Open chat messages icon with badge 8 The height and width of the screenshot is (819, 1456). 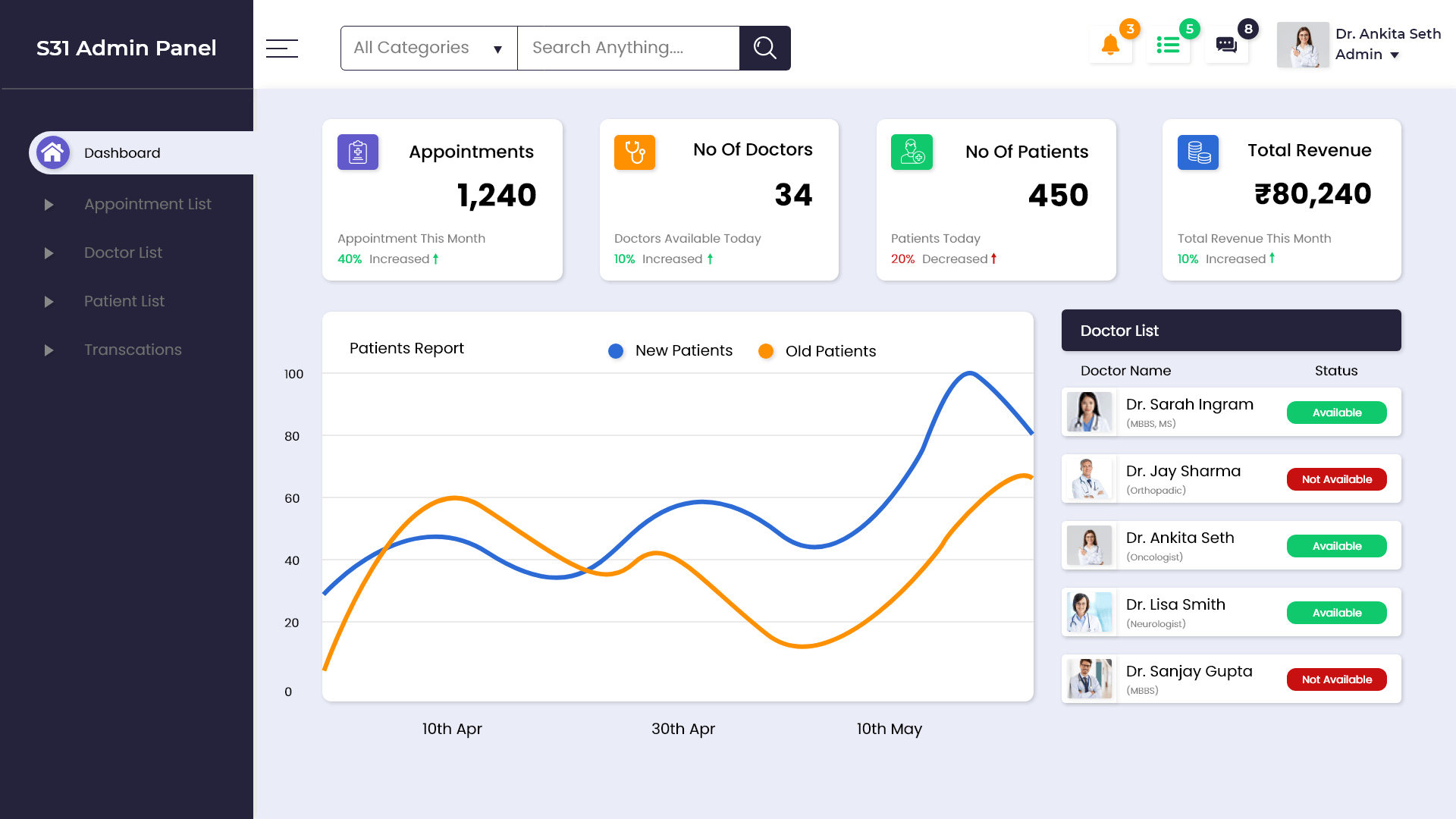tap(1226, 45)
